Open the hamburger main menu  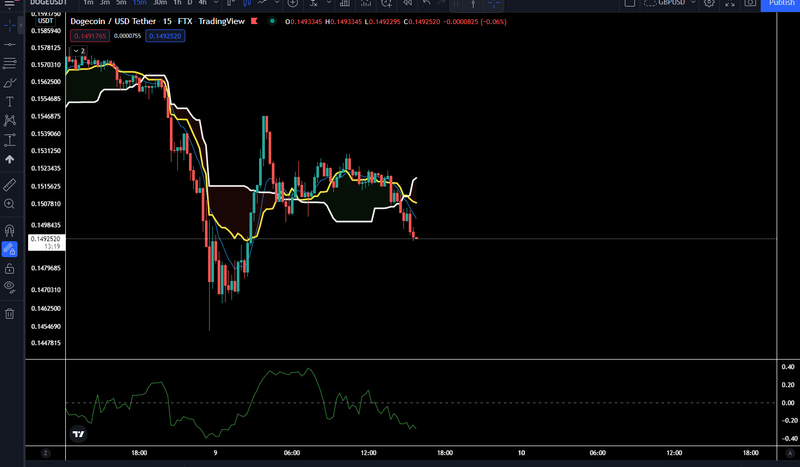coord(9,4)
